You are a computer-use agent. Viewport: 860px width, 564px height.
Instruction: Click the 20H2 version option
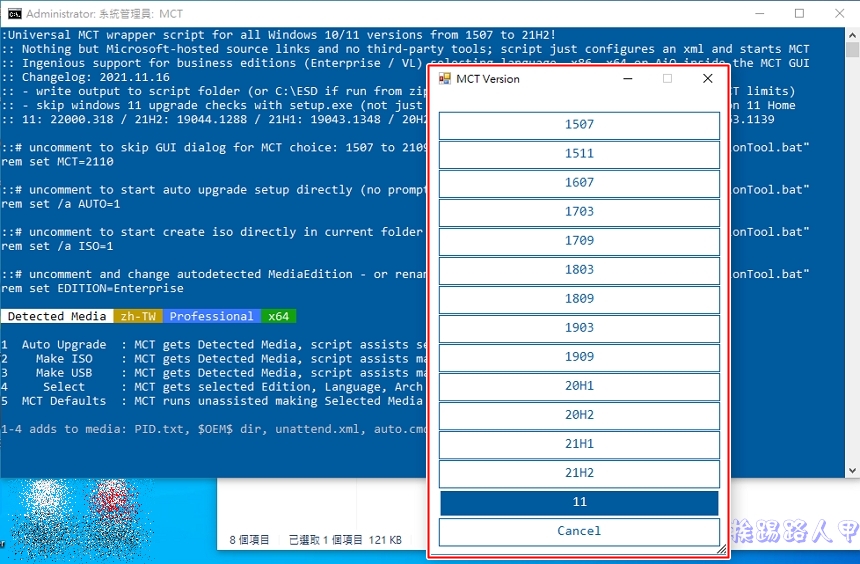[579, 415]
